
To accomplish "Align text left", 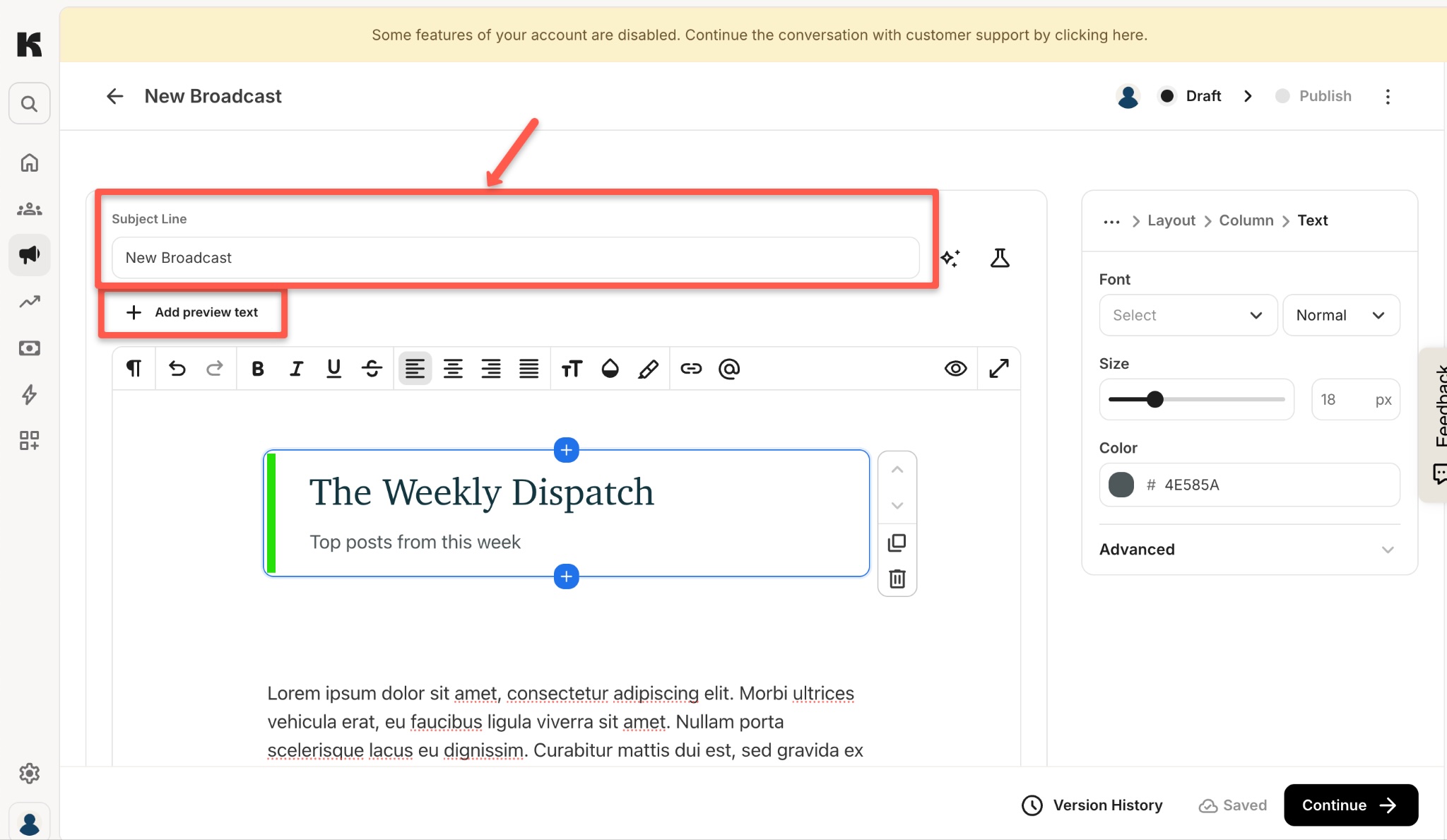I will [x=415, y=368].
